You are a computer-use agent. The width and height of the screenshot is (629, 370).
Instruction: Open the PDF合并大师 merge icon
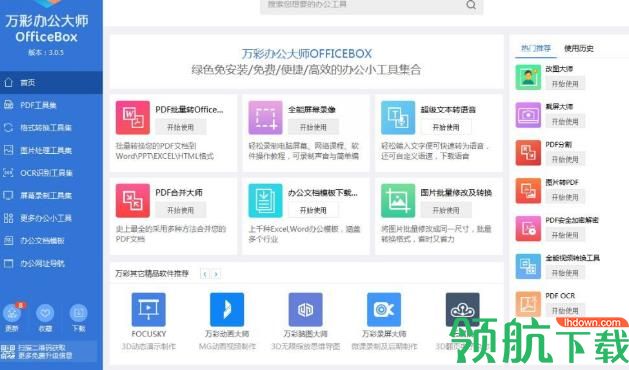pos(133,200)
